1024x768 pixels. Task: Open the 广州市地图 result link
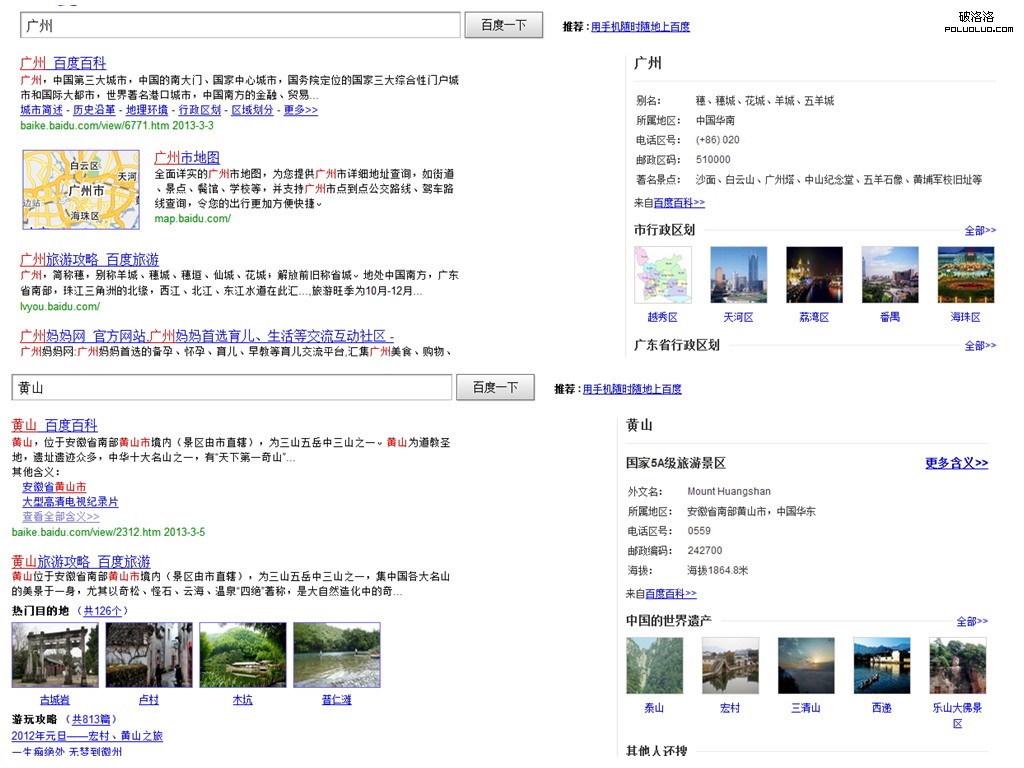click(x=187, y=158)
